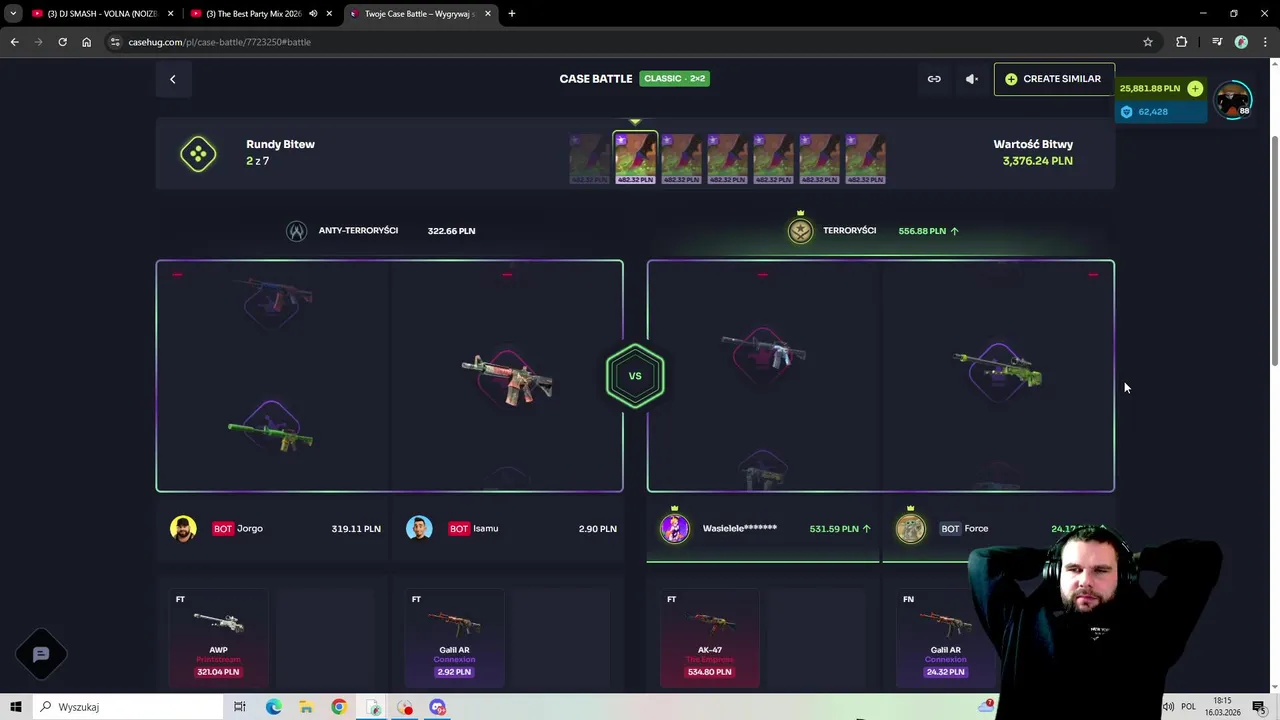Screen dimensions: 1280x720
Task: Open the AK-47 534.80 PLN item card
Action: [x=710, y=637]
